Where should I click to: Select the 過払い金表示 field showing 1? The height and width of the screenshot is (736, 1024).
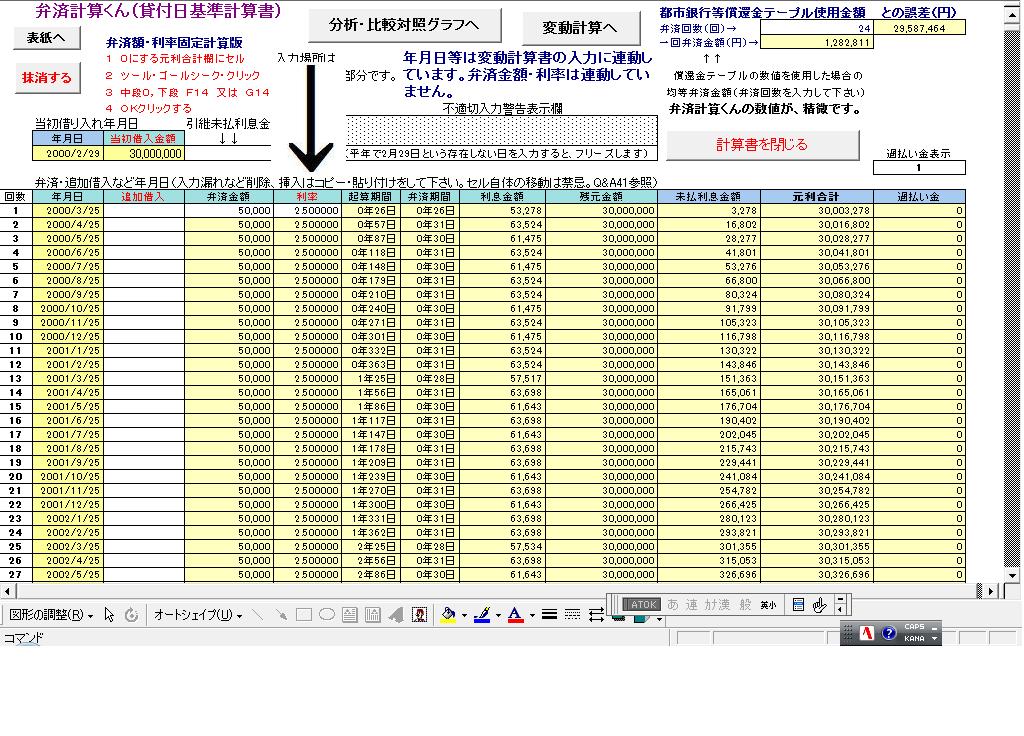[x=919, y=168]
